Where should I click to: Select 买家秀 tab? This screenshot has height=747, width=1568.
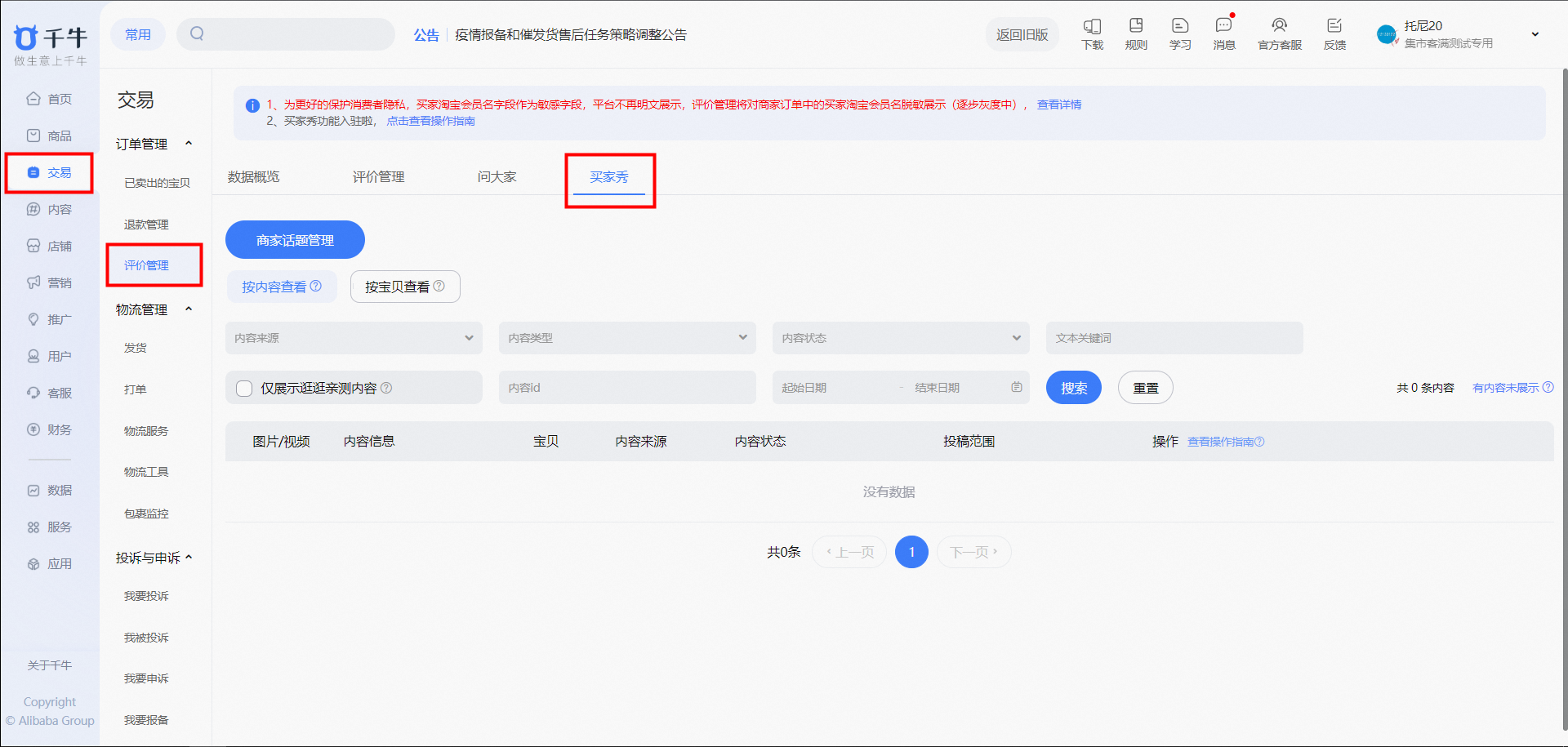[x=609, y=176]
